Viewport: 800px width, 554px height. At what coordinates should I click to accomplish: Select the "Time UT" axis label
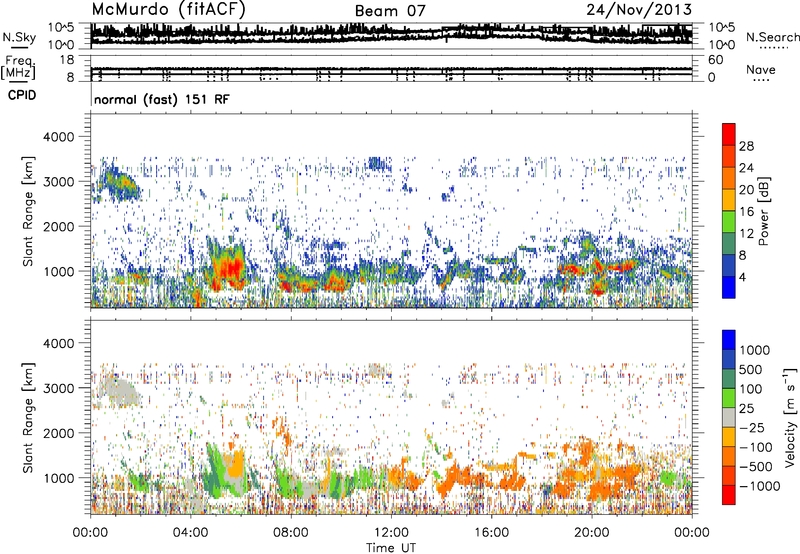(391, 548)
